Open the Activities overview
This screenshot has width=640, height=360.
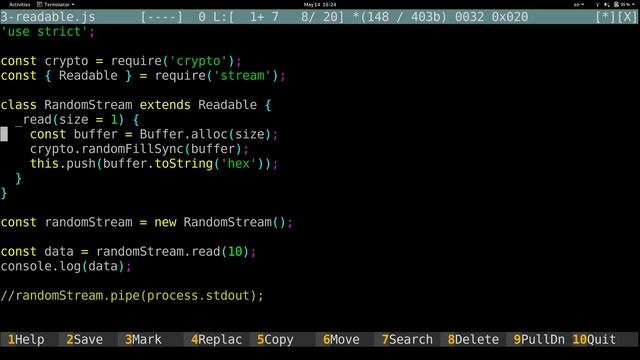[x=20, y=4]
